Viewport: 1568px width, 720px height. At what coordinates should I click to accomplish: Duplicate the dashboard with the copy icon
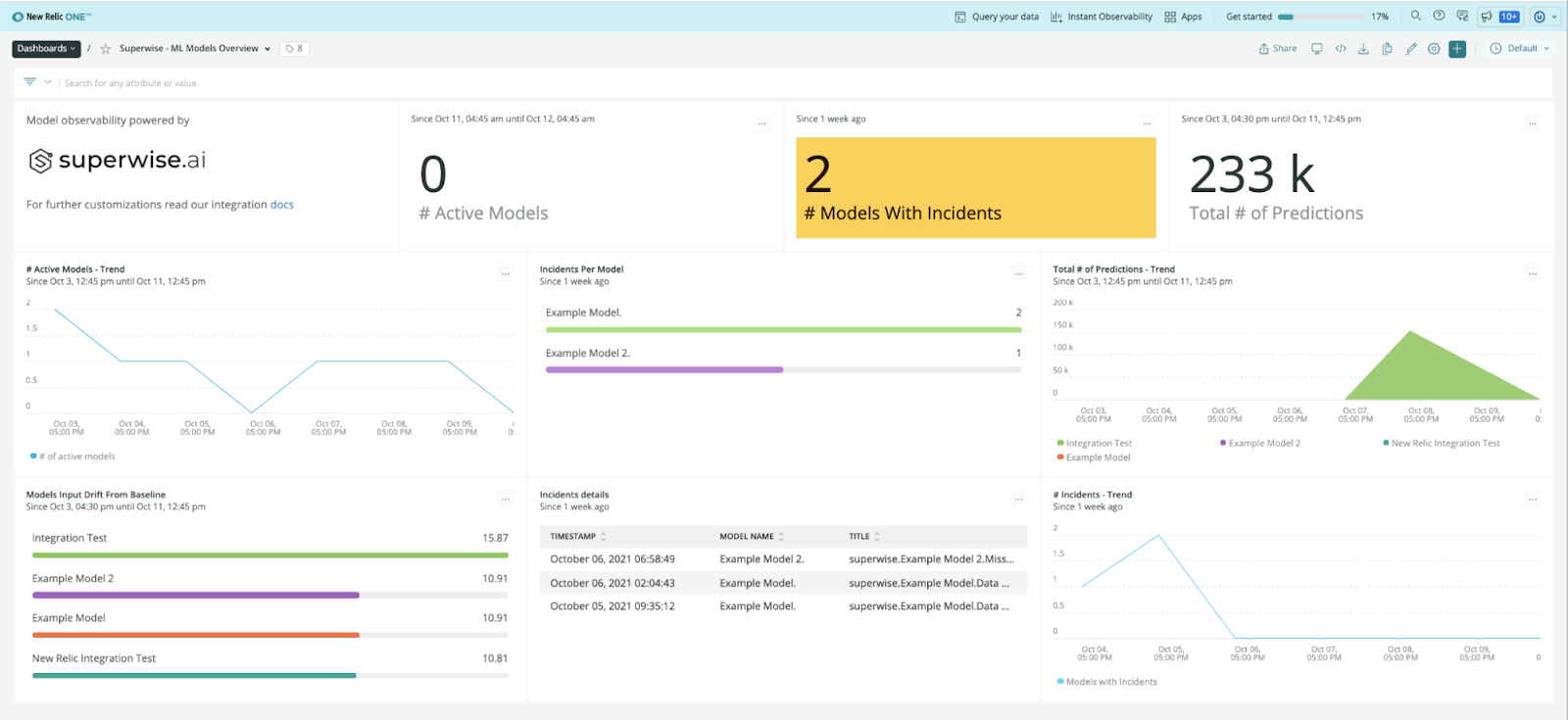(1387, 49)
